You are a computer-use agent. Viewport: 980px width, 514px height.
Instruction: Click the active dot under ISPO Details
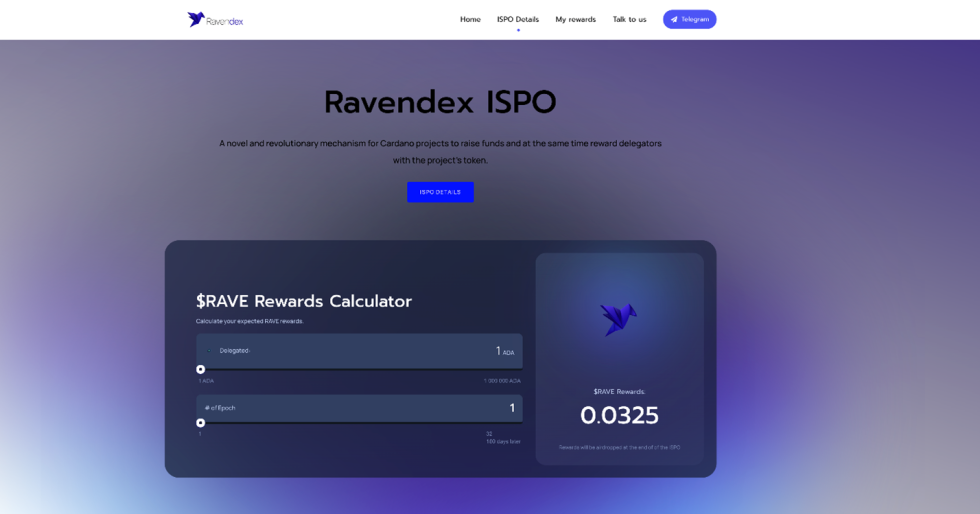(x=518, y=30)
